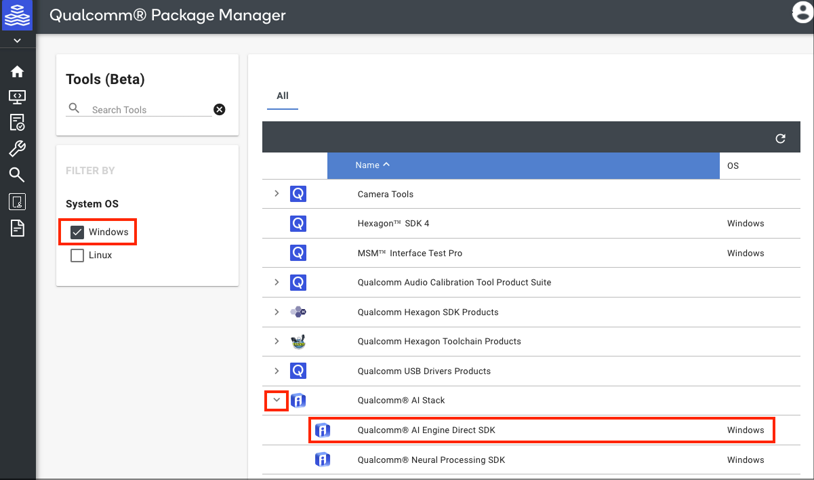814x480 pixels.
Task: Open the user account profile icon
Action: click(801, 12)
